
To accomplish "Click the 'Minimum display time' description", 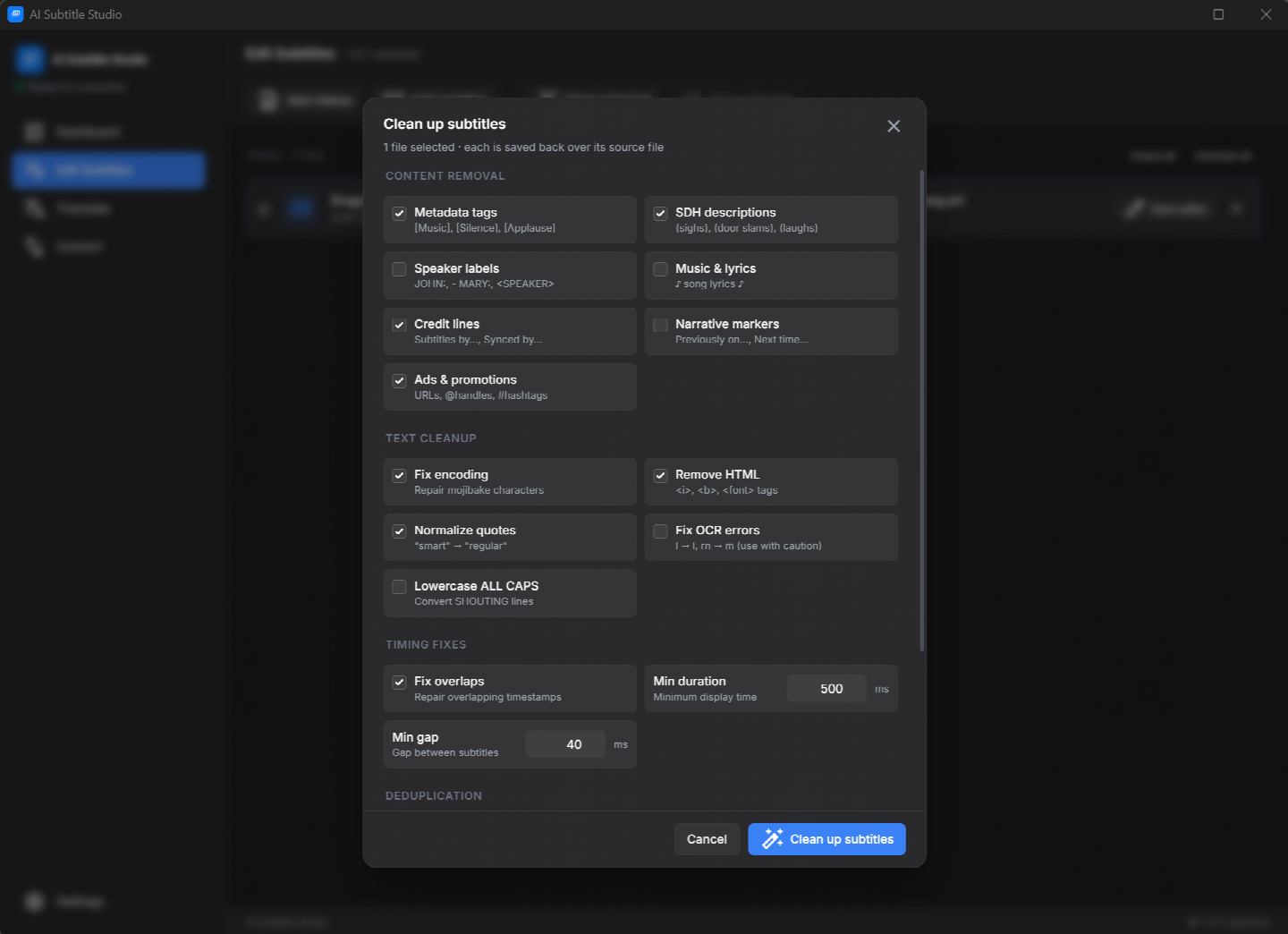I will (x=705, y=697).
